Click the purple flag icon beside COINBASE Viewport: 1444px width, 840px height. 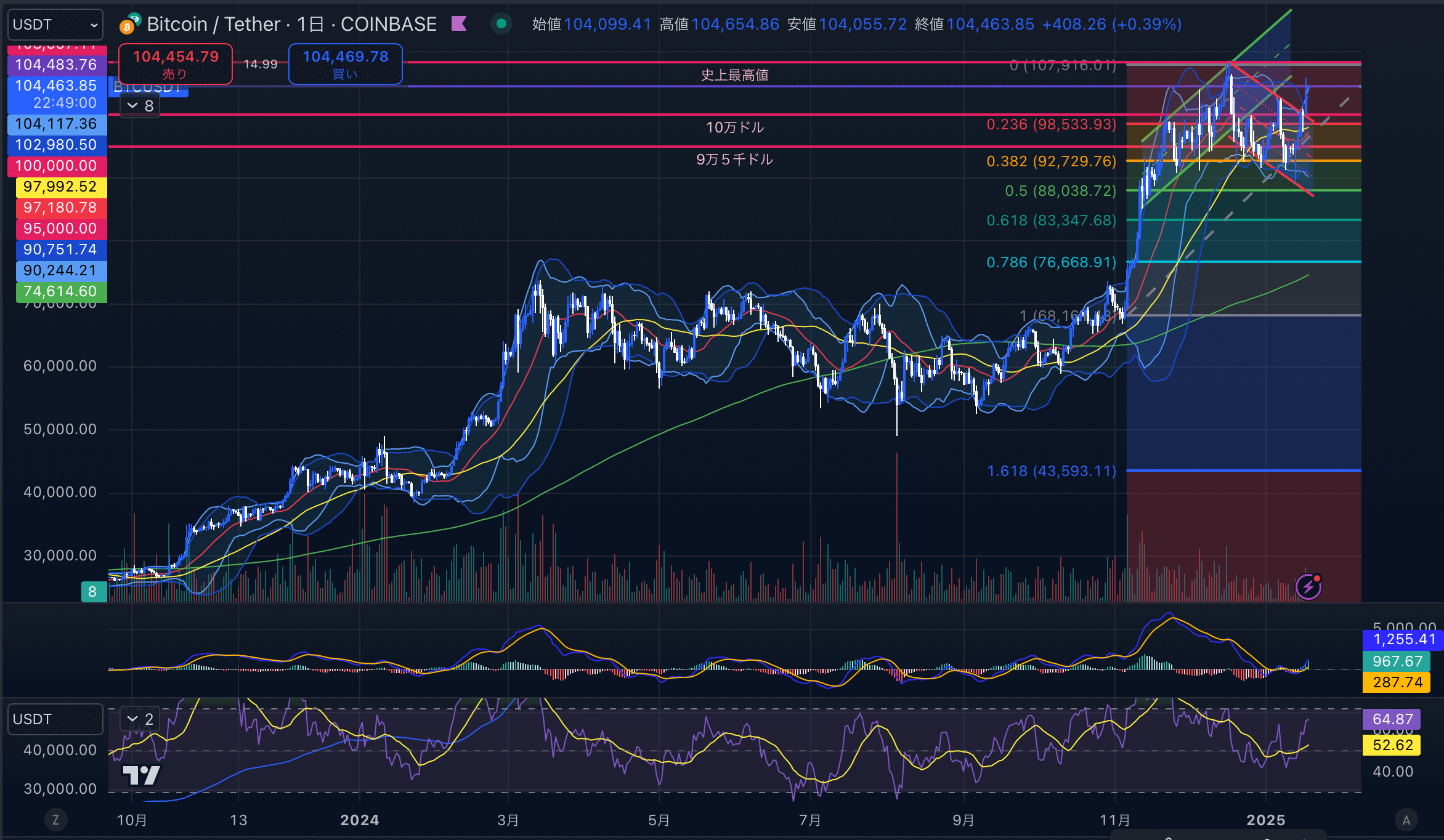pyautogui.click(x=459, y=24)
